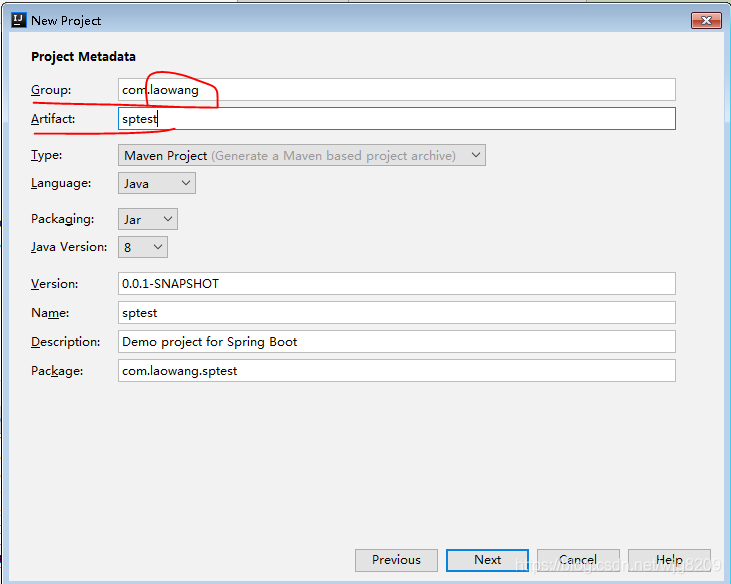The height and width of the screenshot is (584, 731).
Task: Focus the Group field containing com.laowang
Action: (397, 89)
